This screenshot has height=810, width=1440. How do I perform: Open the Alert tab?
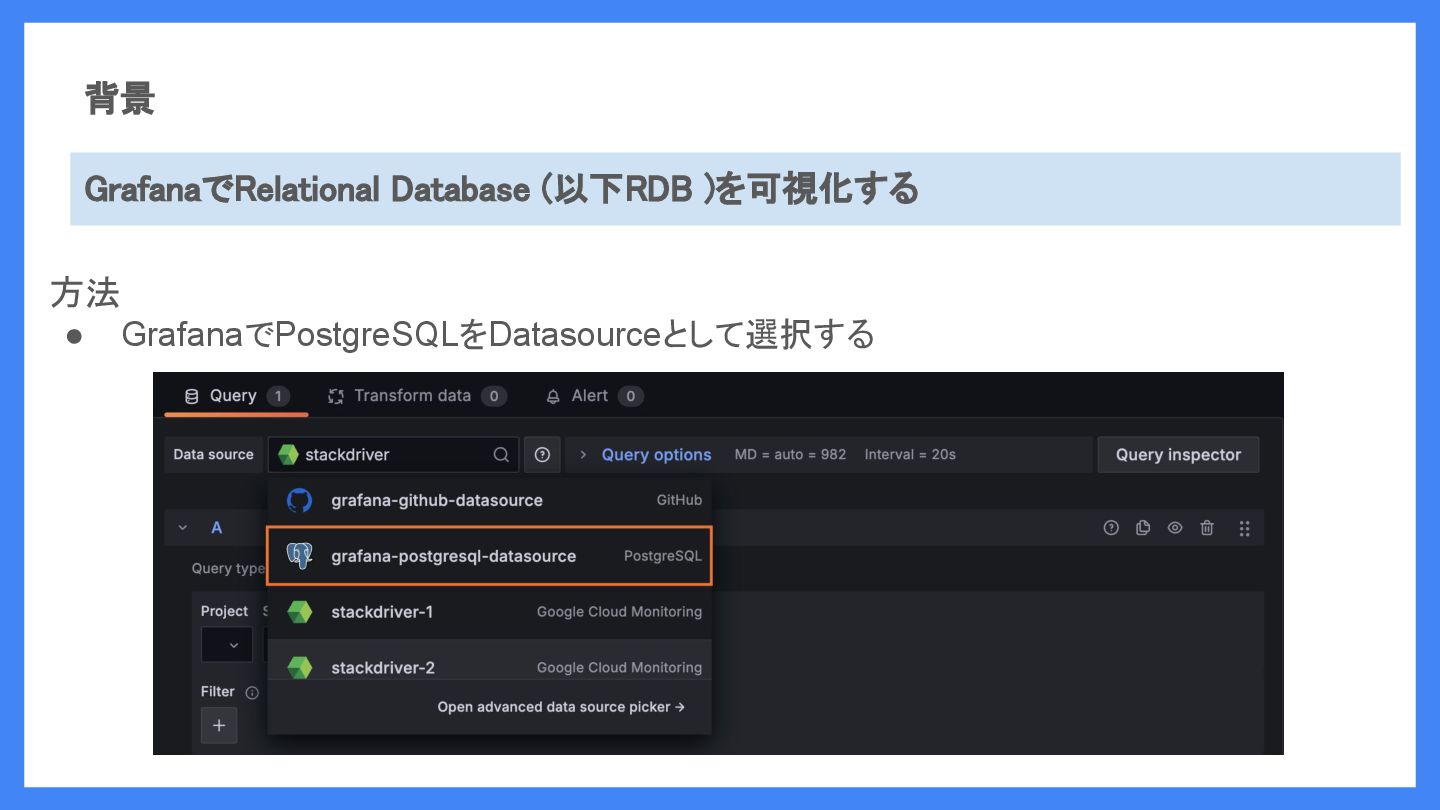pos(593,396)
